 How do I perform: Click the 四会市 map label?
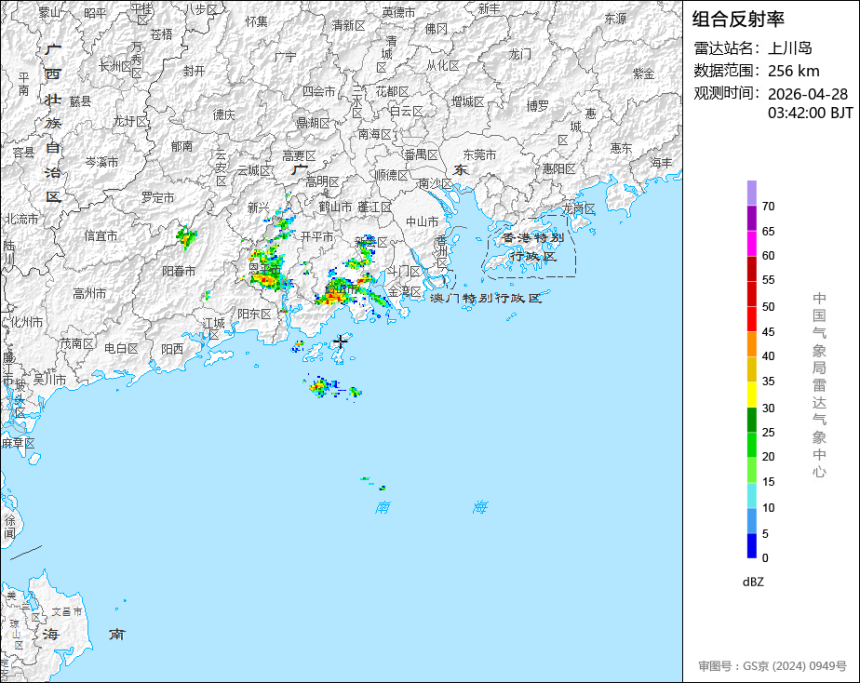tap(319, 92)
